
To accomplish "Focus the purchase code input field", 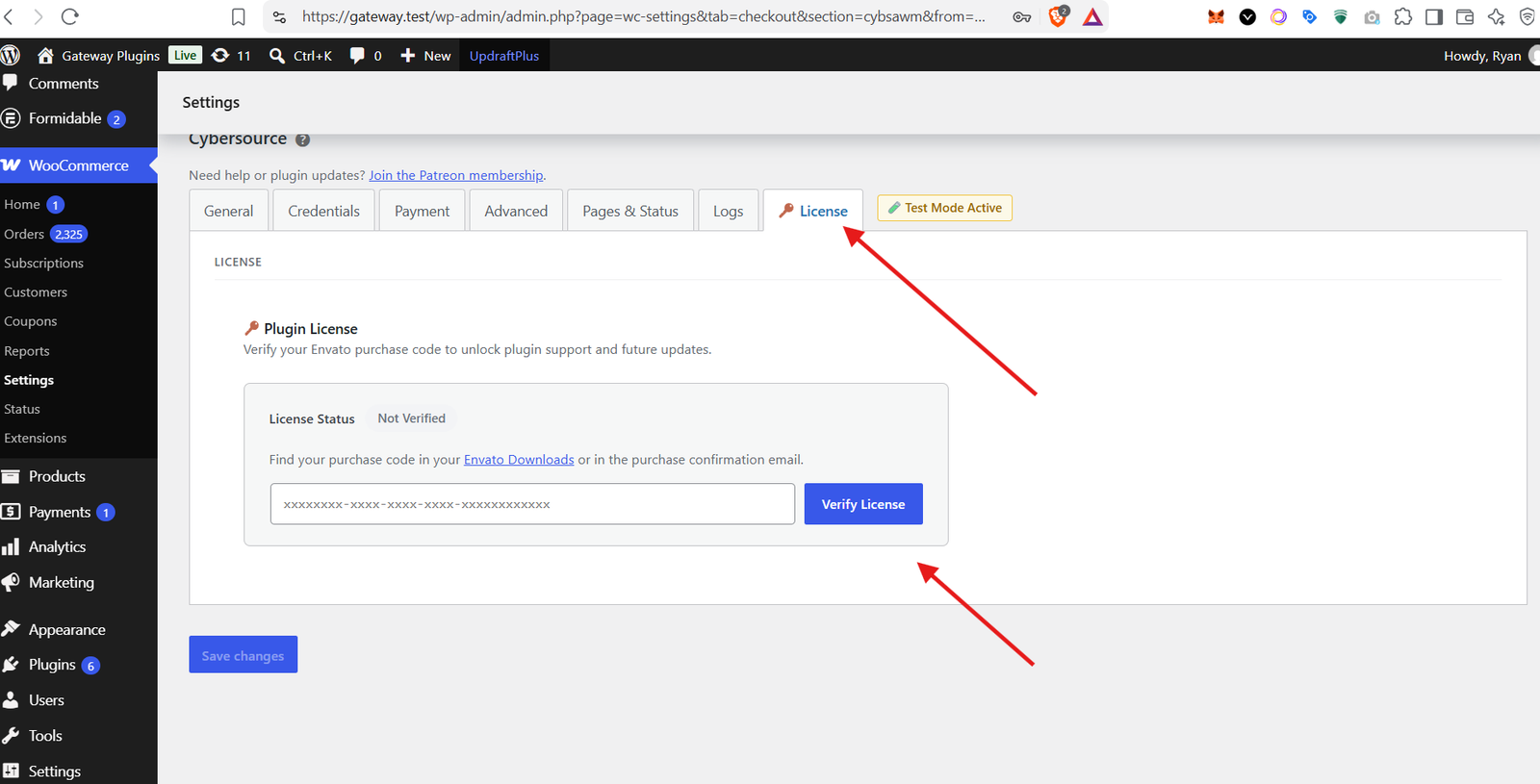I will click(x=532, y=504).
